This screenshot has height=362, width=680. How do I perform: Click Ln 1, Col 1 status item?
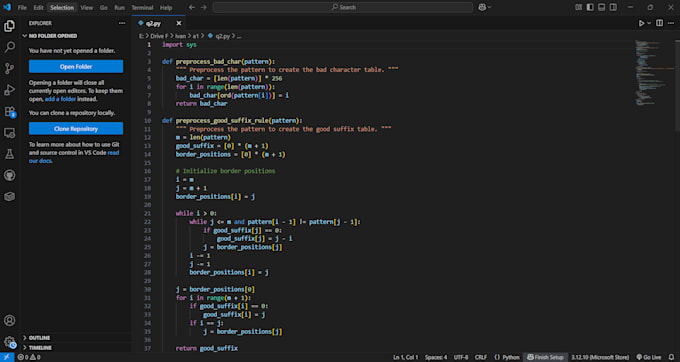(x=406, y=357)
